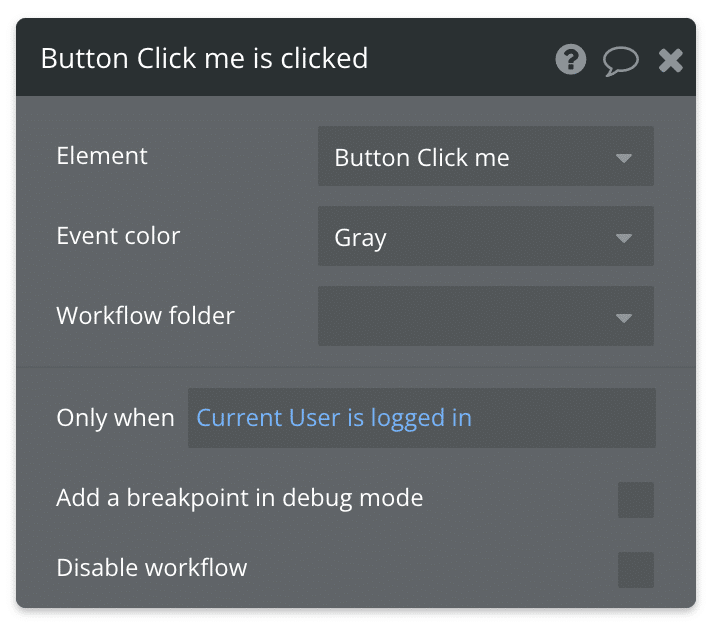Click the arrow on the Event color dropdown
The width and height of the screenshot is (716, 624).
(623, 238)
